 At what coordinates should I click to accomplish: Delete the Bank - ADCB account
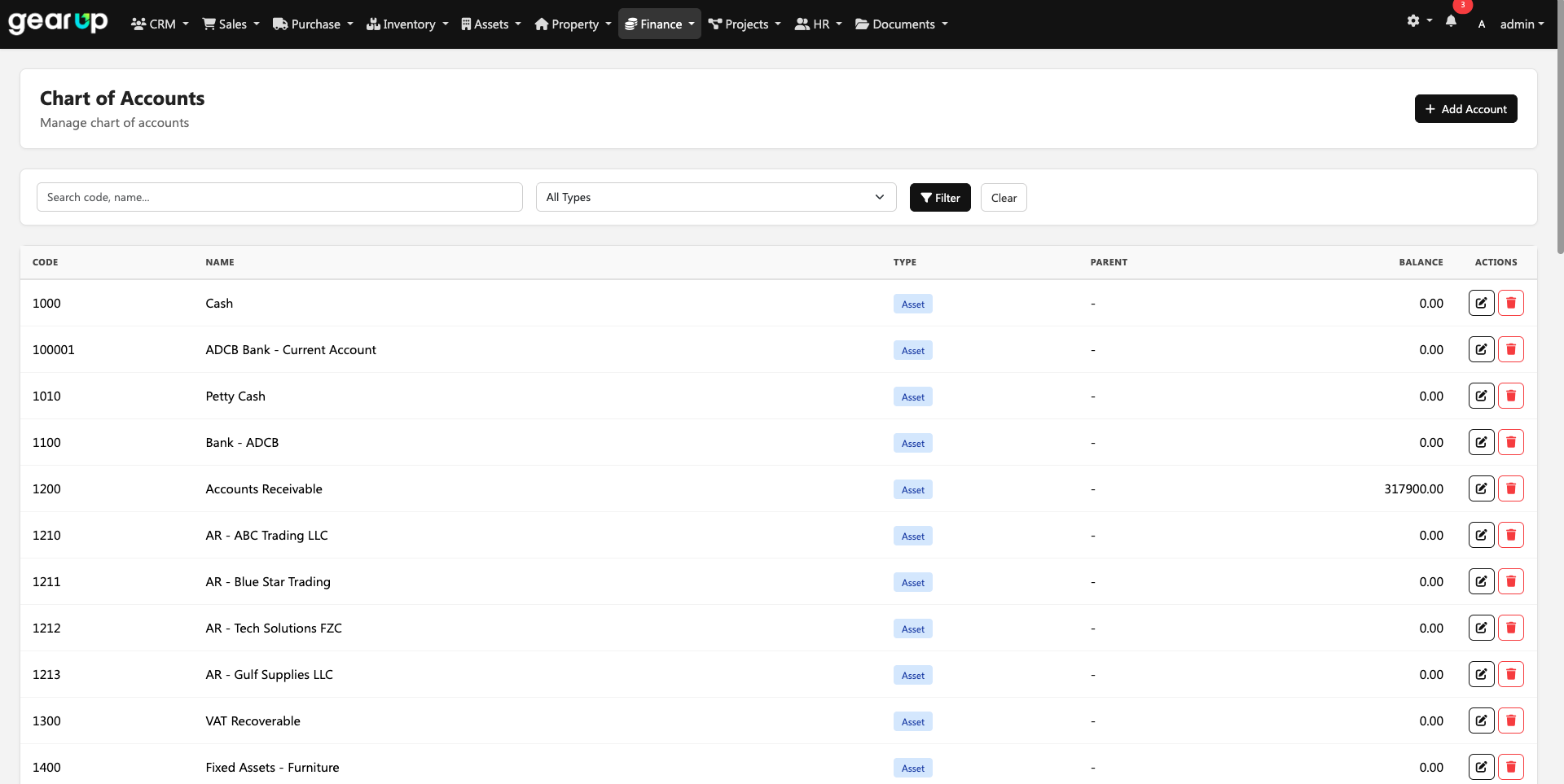click(1511, 442)
